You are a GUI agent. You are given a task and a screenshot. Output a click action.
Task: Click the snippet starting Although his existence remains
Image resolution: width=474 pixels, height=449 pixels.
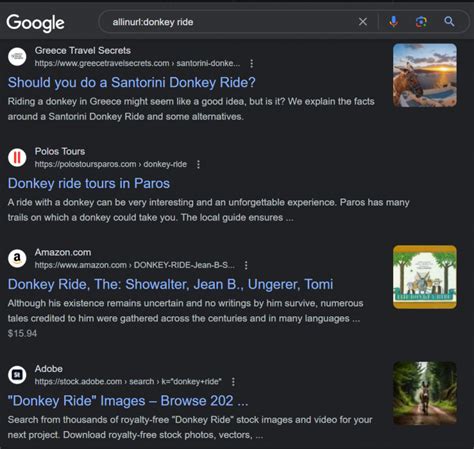(x=185, y=311)
